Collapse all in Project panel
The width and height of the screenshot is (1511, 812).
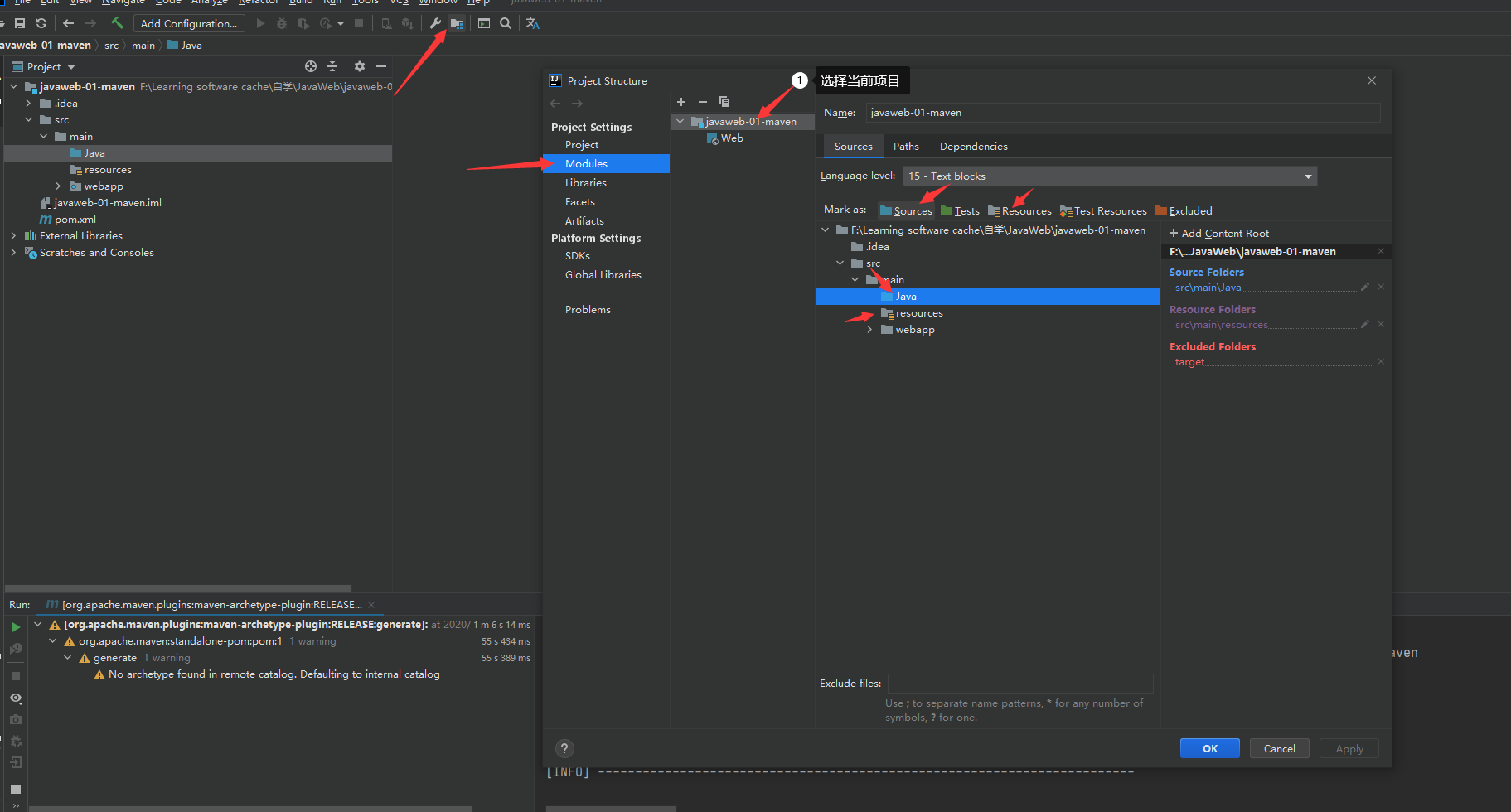(332, 66)
